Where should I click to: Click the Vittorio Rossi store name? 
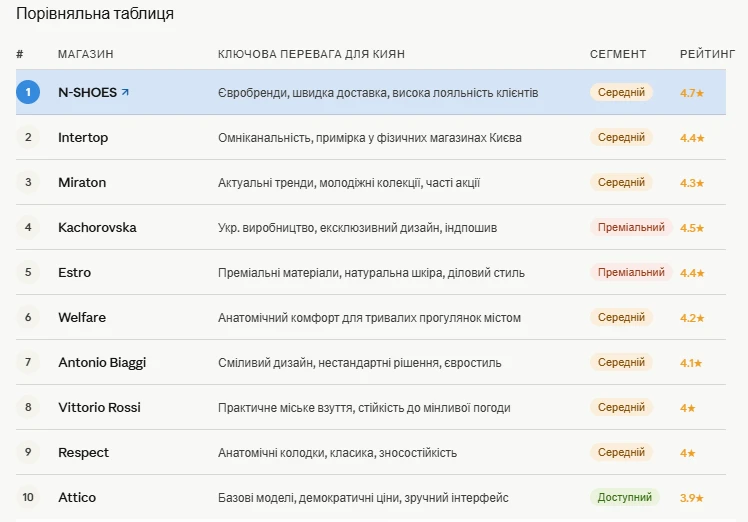tap(99, 407)
